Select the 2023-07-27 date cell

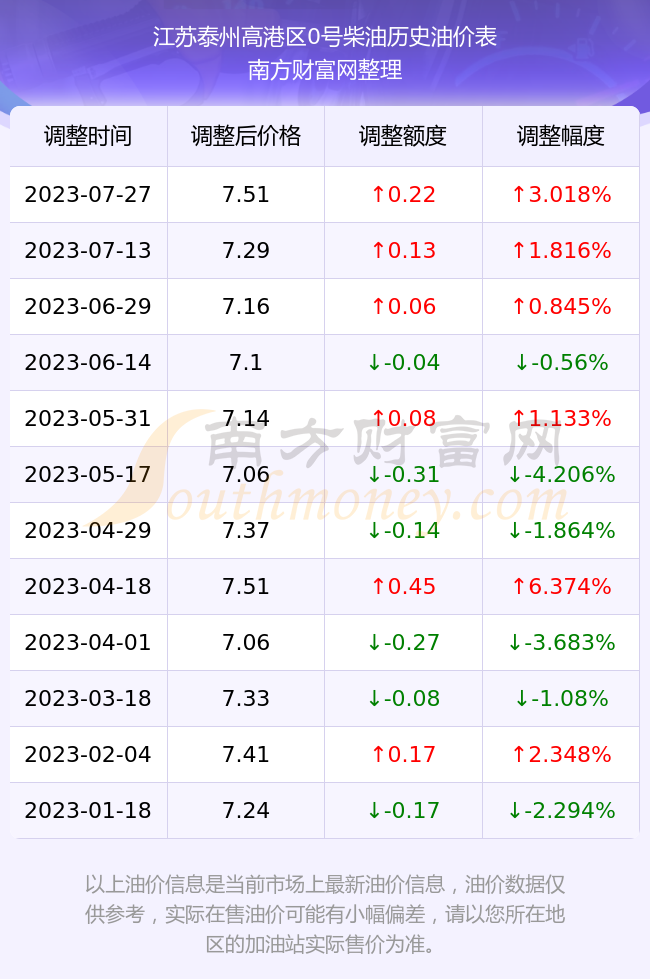(x=88, y=194)
